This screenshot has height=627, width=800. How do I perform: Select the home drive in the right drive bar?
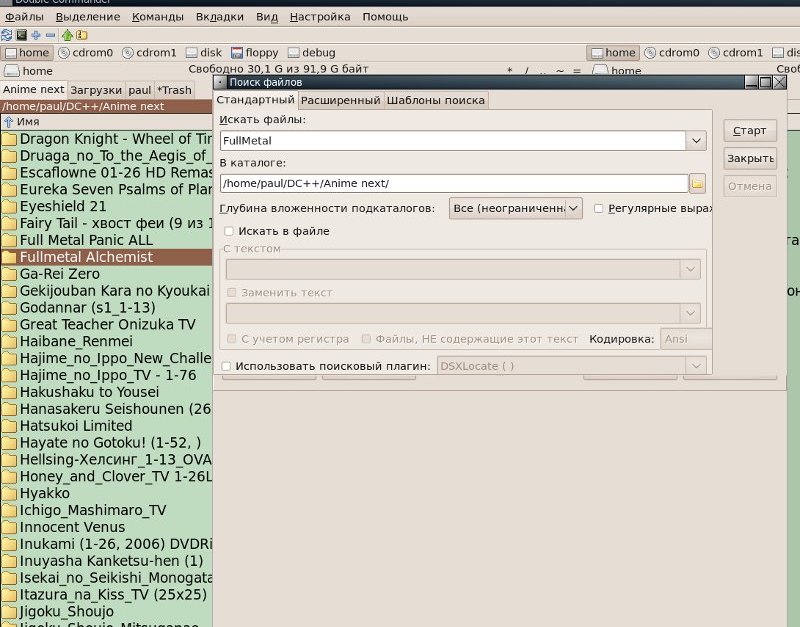point(613,53)
